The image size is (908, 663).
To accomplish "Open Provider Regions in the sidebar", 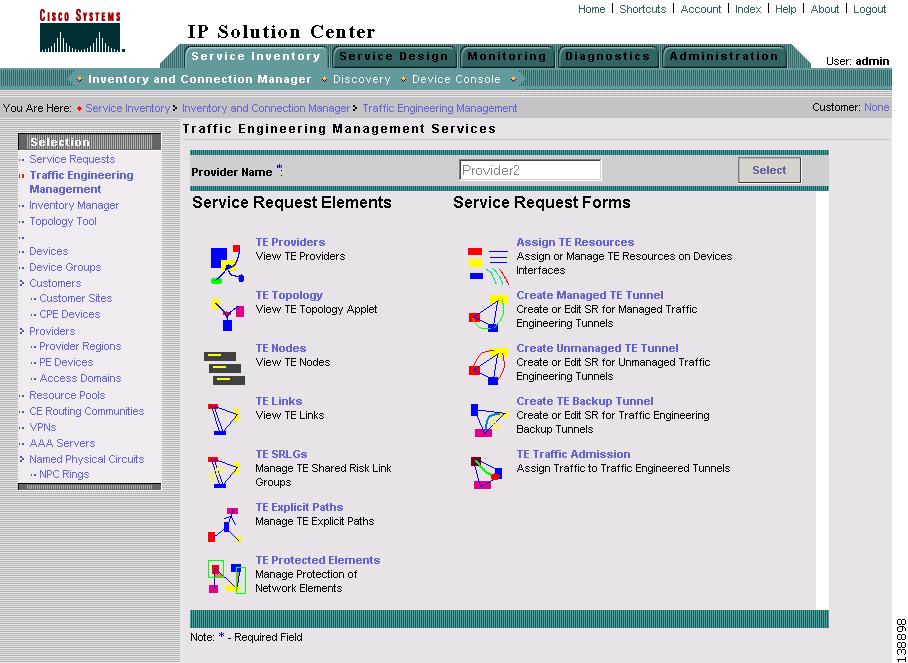I will [80, 346].
